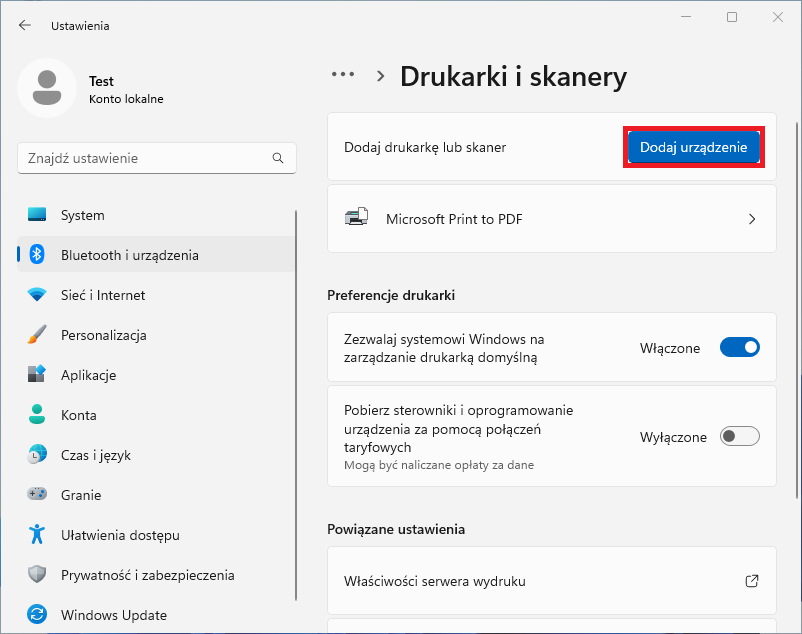The width and height of the screenshot is (802, 634).
Task: Click the Wi-Fi network icon
Action: [37, 295]
